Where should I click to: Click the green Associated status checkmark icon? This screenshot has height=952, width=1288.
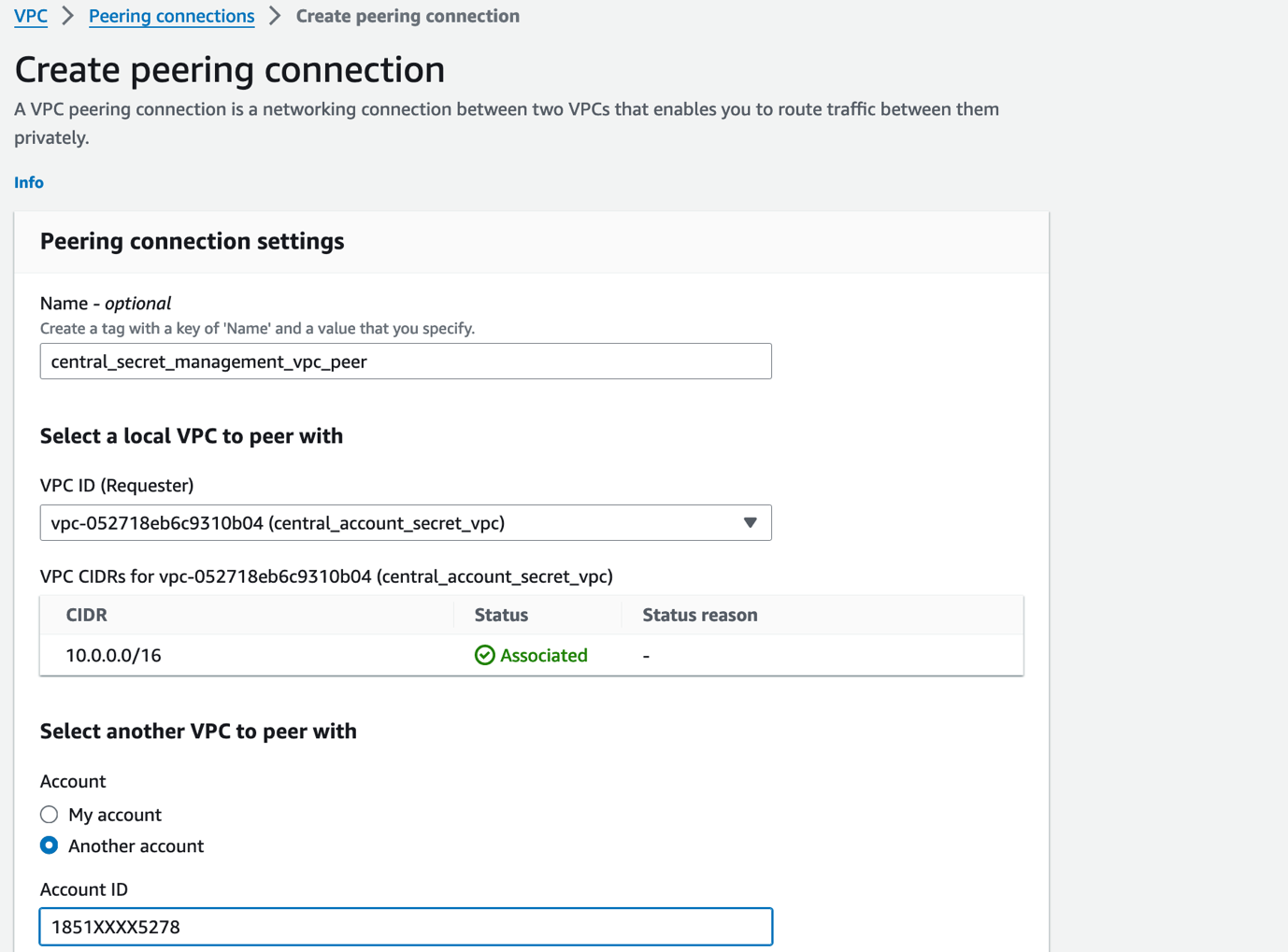tap(484, 655)
